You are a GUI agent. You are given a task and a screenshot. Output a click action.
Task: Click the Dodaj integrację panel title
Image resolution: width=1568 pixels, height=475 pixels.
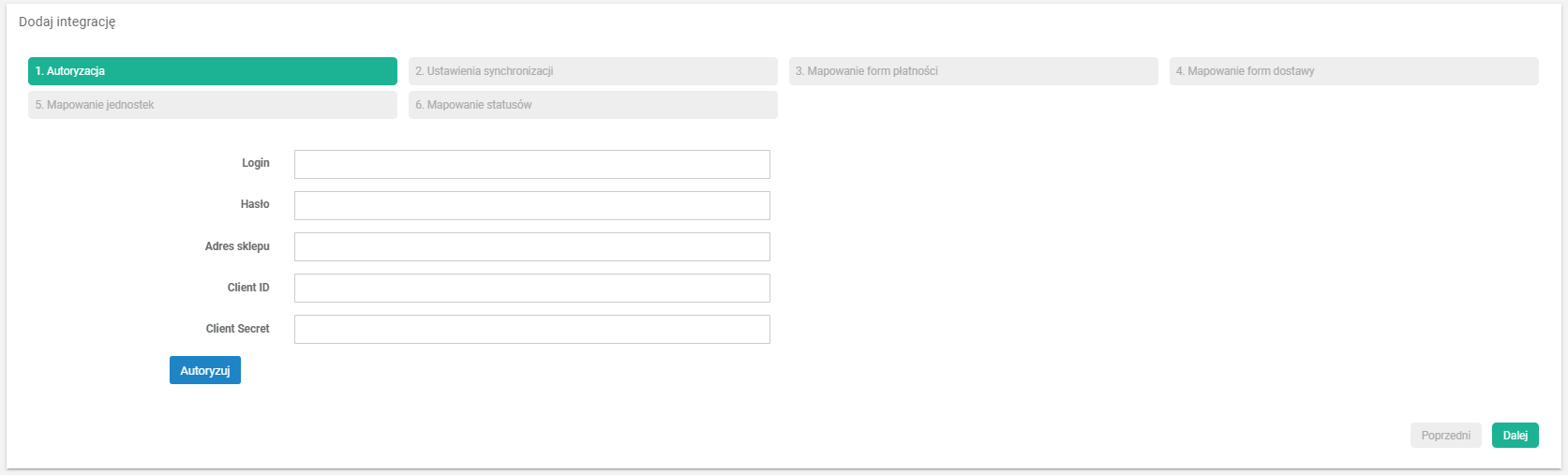pos(67,22)
